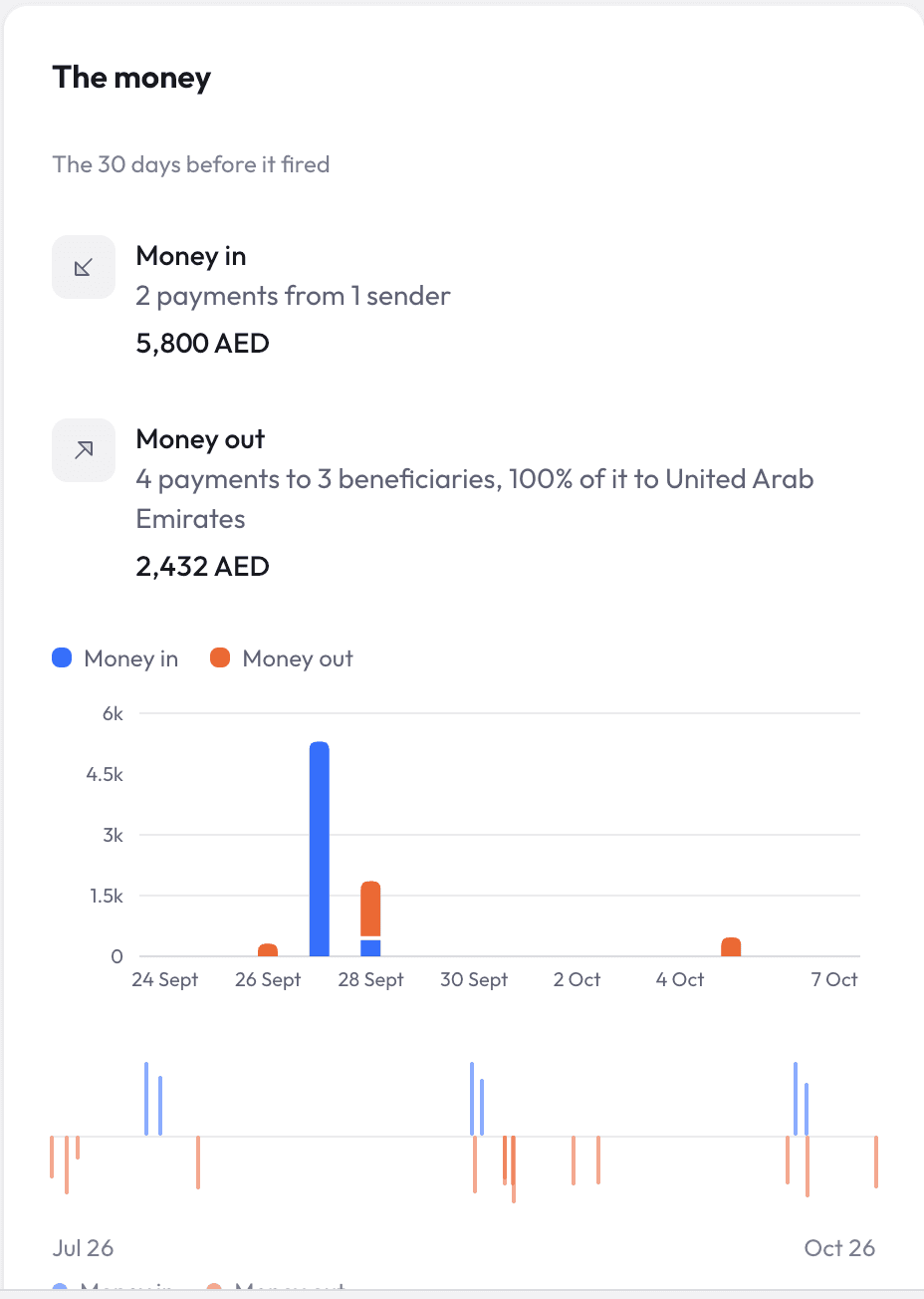Viewport: 924px width, 1299px height.
Task: Click the Money in arrow icon
Action: coord(84,267)
